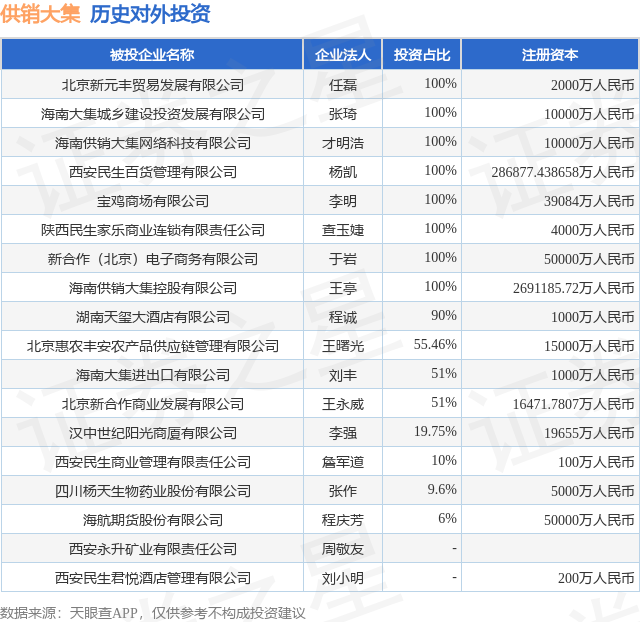Click the 注册资本 column header
This screenshot has height=622, width=640.
[550, 55]
